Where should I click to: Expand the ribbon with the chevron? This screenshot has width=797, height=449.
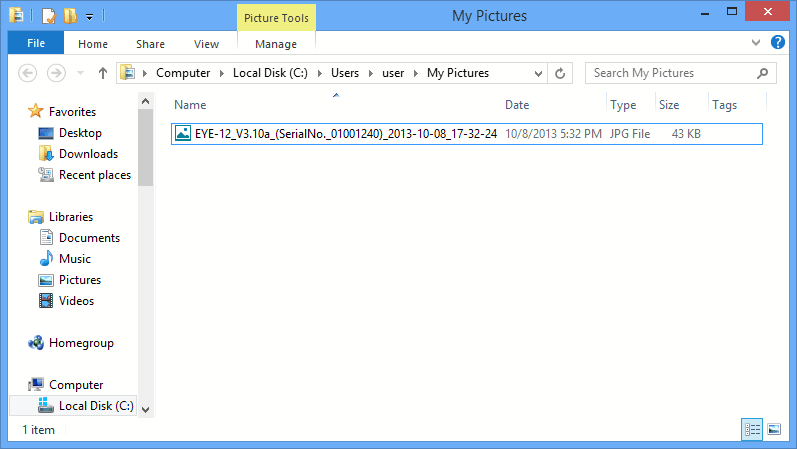click(756, 43)
